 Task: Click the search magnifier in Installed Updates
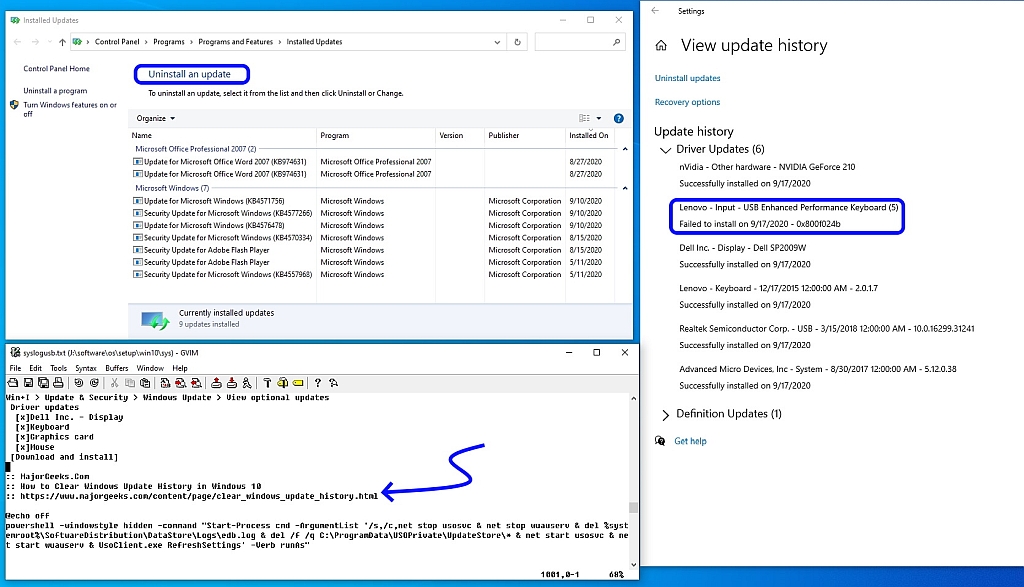pyautogui.click(x=616, y=42)
